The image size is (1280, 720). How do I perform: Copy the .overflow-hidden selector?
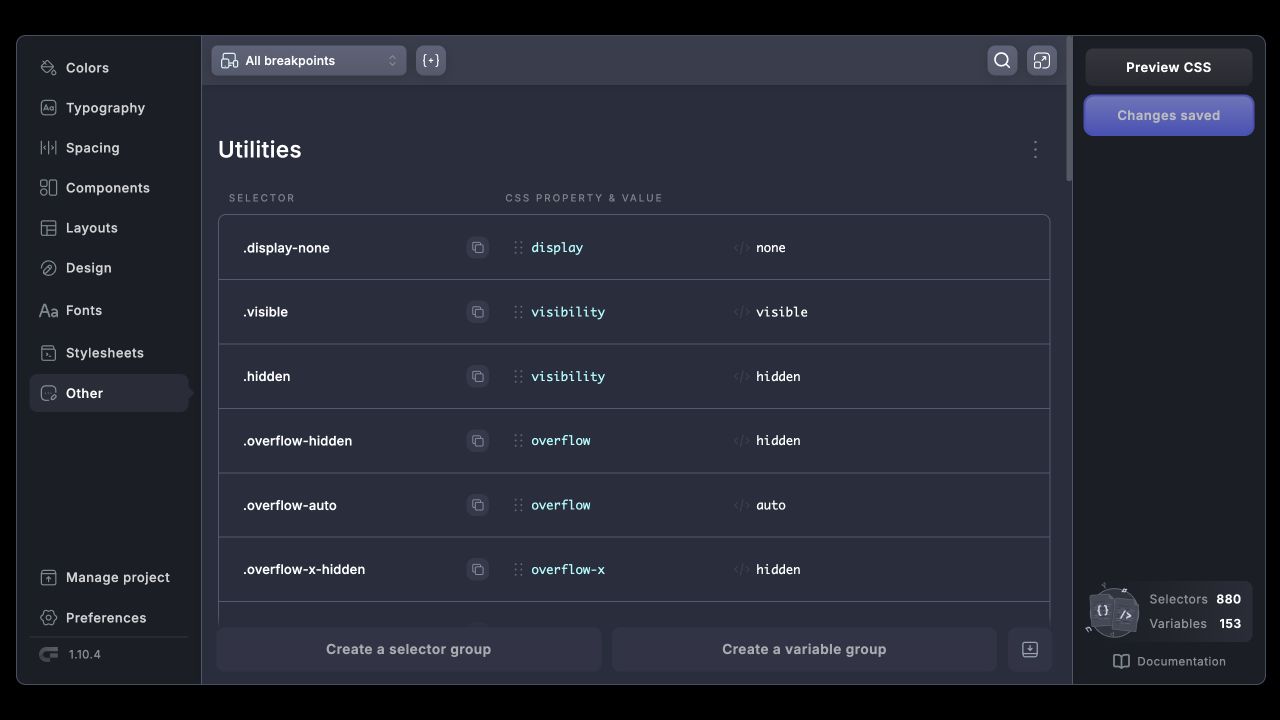(x=478, y=440)
